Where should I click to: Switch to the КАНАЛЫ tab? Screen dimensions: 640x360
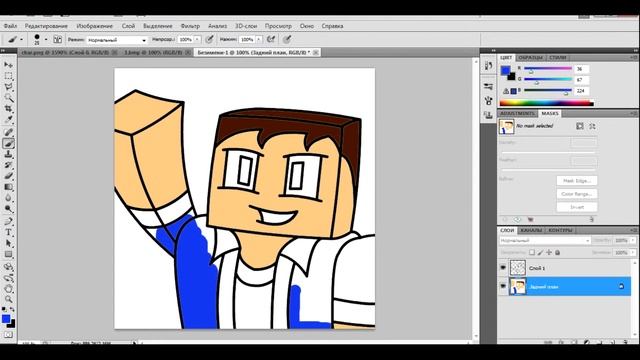coord(531,230)
